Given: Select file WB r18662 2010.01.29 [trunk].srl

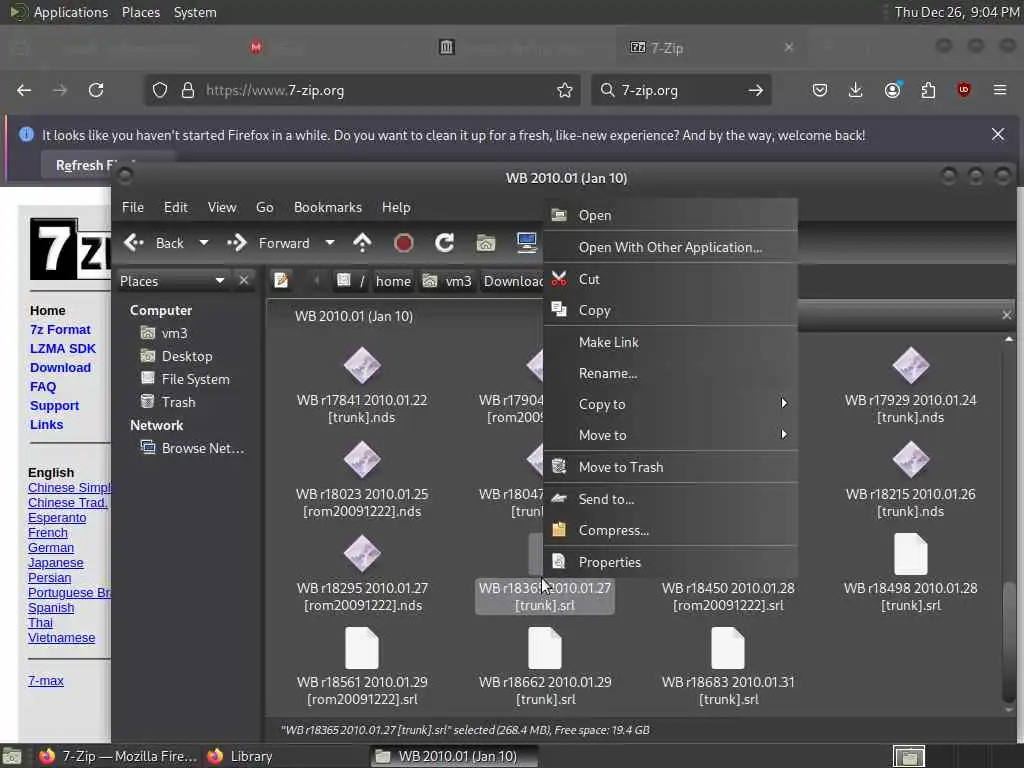Looking at the screenshot, I should (x=545, y=667).
